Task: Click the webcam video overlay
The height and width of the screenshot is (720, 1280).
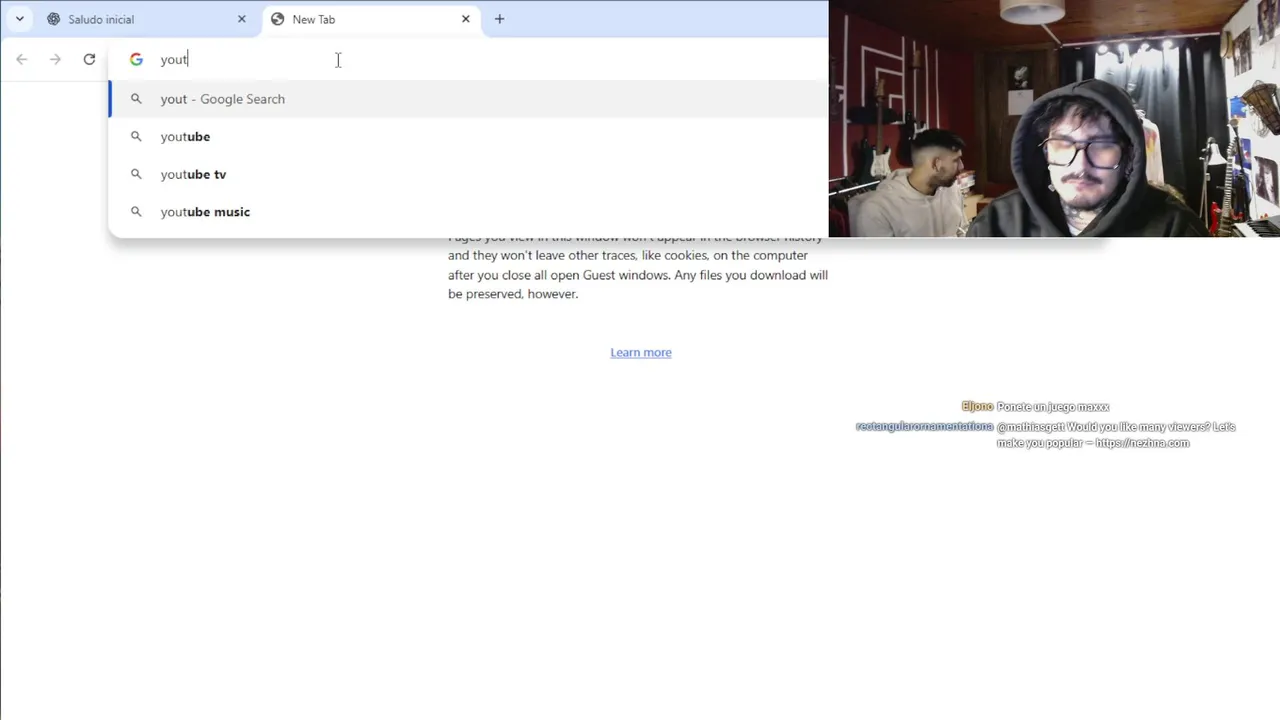Action: click(1054, 118)
